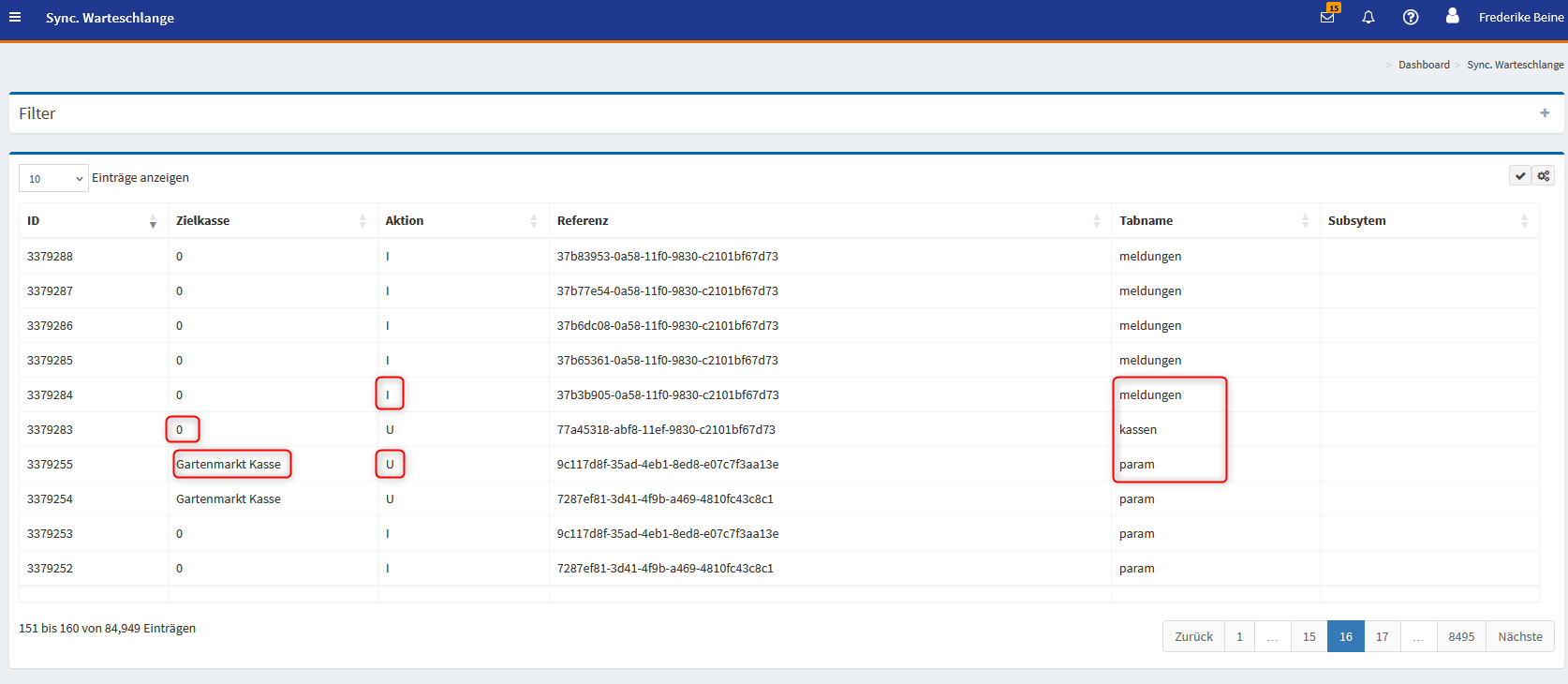The image size is (1568, 684).
Task: Click the user profile avatar icon
Action: pyautogui.click(x=1452, y=16)
